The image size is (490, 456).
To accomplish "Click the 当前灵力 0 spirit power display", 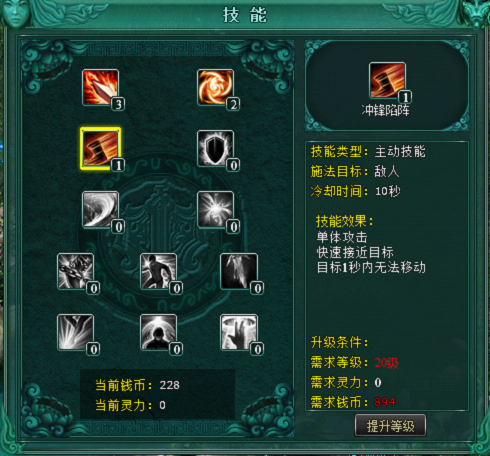I will [130, 405].
